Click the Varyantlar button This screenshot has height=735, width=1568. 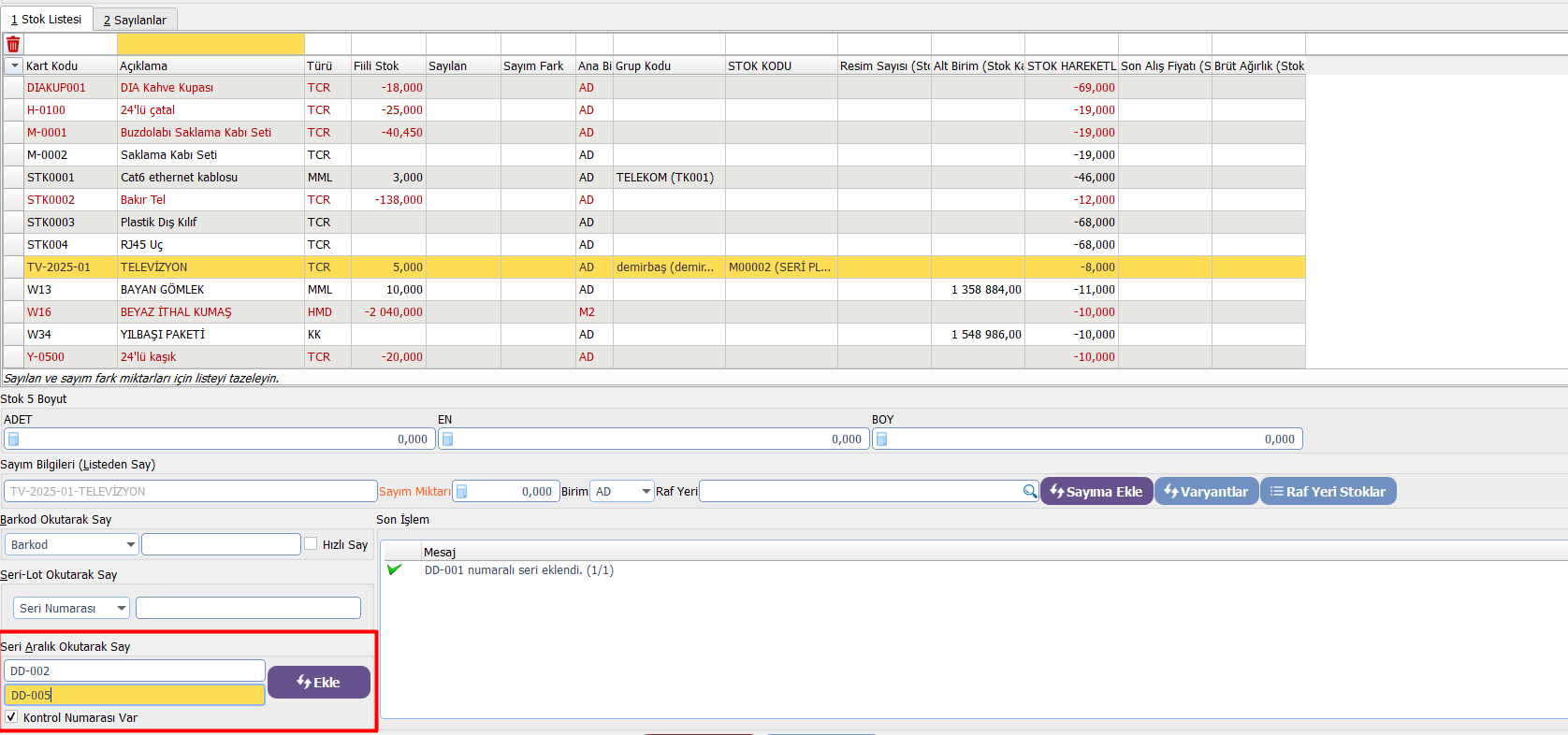coord(1206,492)
